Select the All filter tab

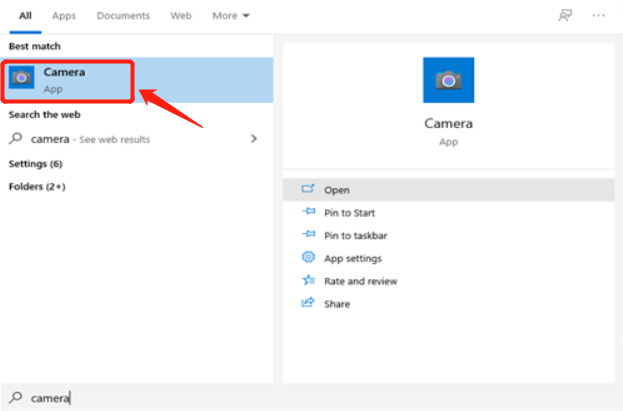[25, 16]
